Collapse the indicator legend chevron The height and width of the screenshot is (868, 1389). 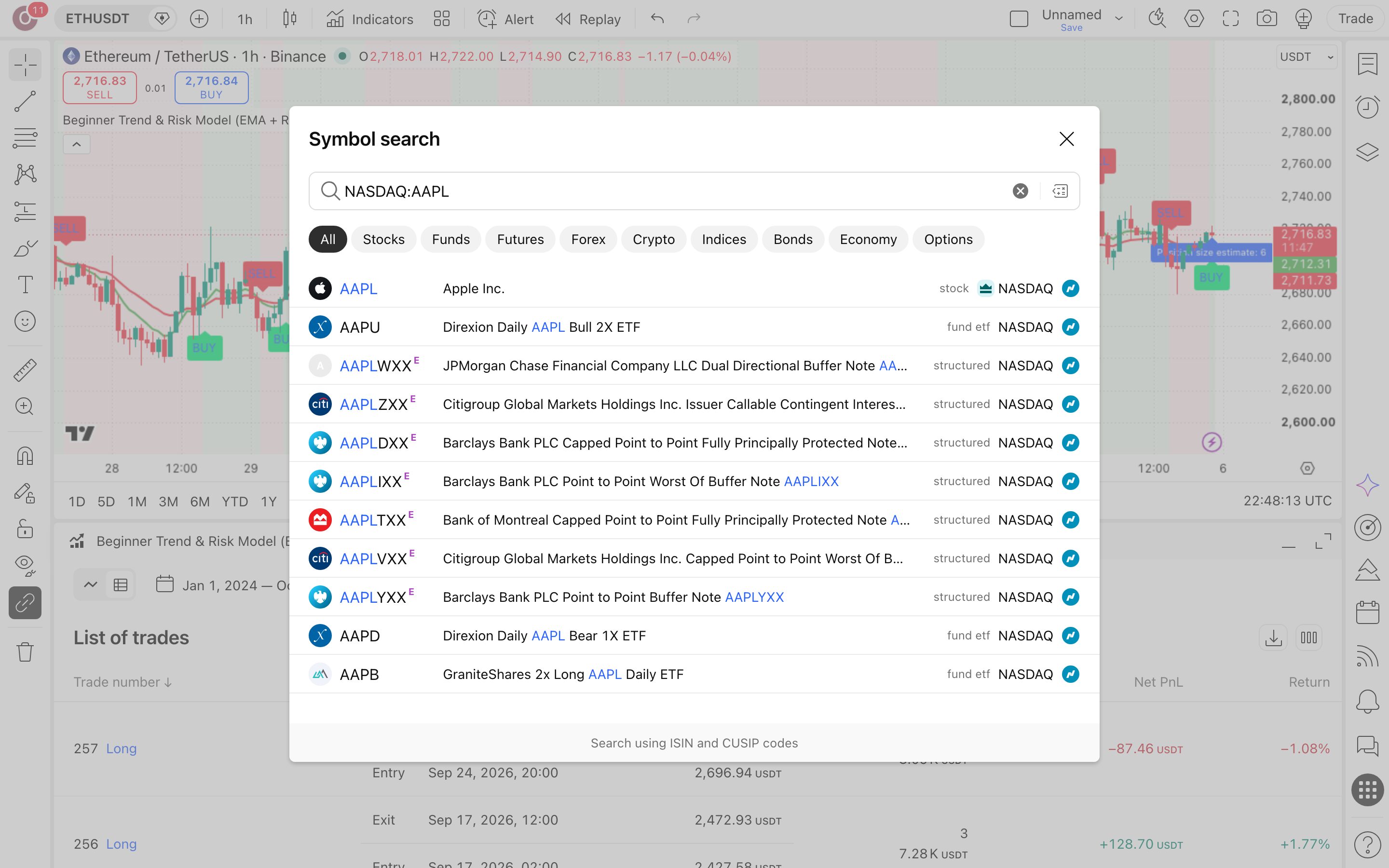[x=76, y=144]
